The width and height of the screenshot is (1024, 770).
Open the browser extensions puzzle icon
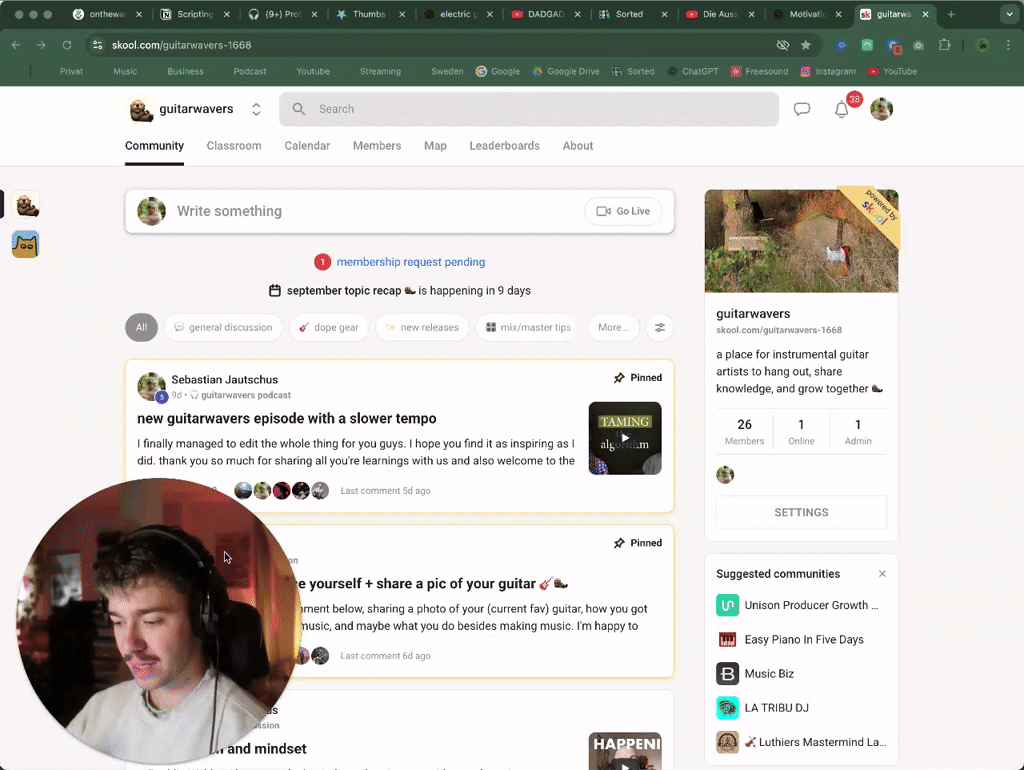tap(944, 45)
